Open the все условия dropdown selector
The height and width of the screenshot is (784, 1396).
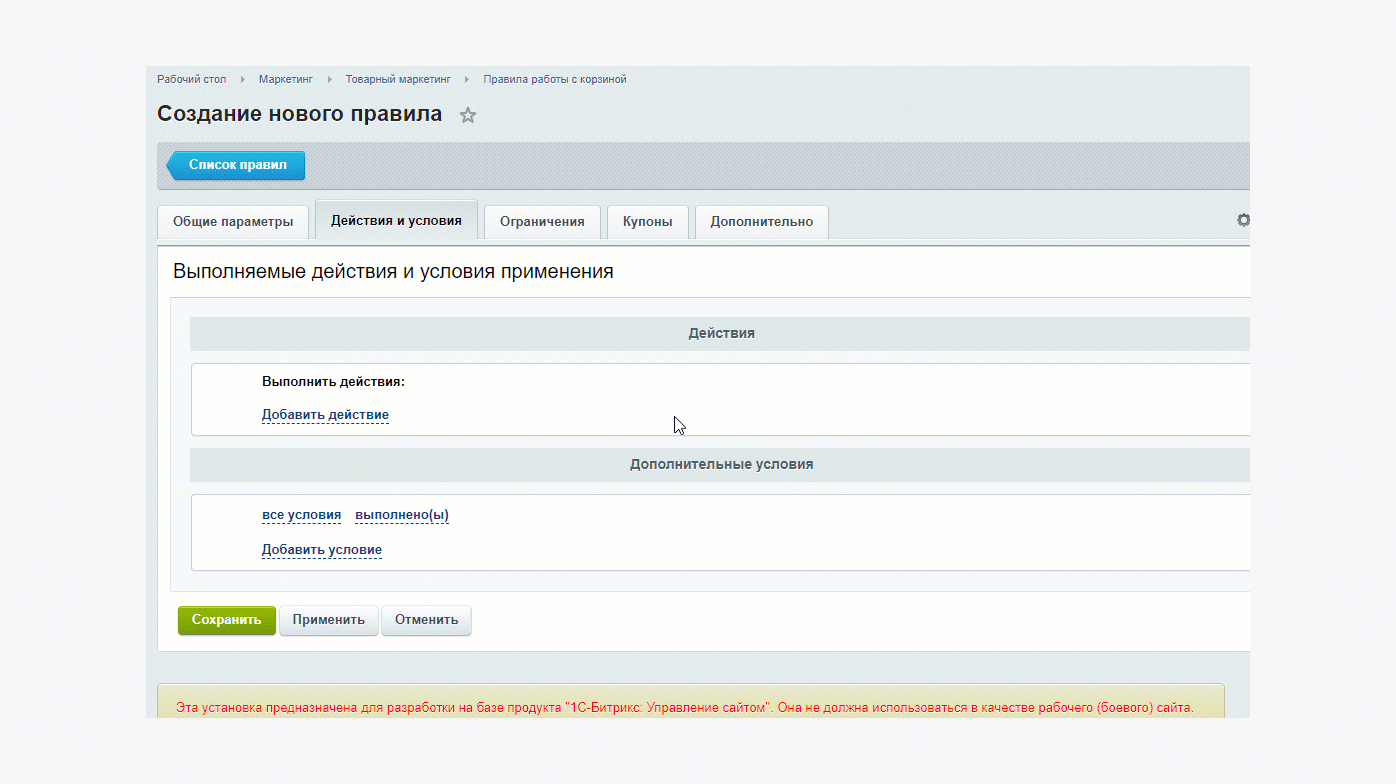tap(301, 515)
